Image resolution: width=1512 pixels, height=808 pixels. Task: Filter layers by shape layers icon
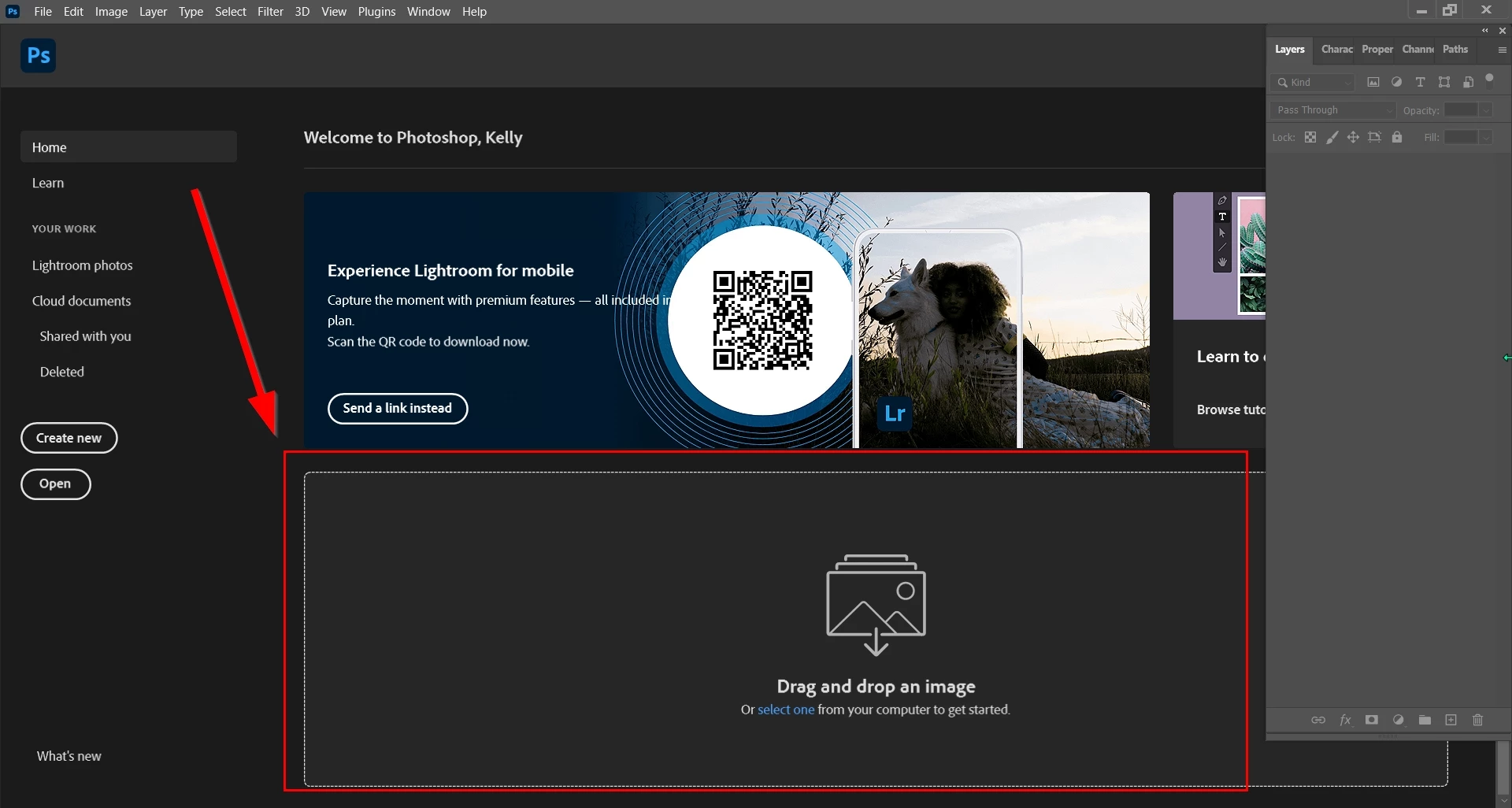[x=1444, y=82]
